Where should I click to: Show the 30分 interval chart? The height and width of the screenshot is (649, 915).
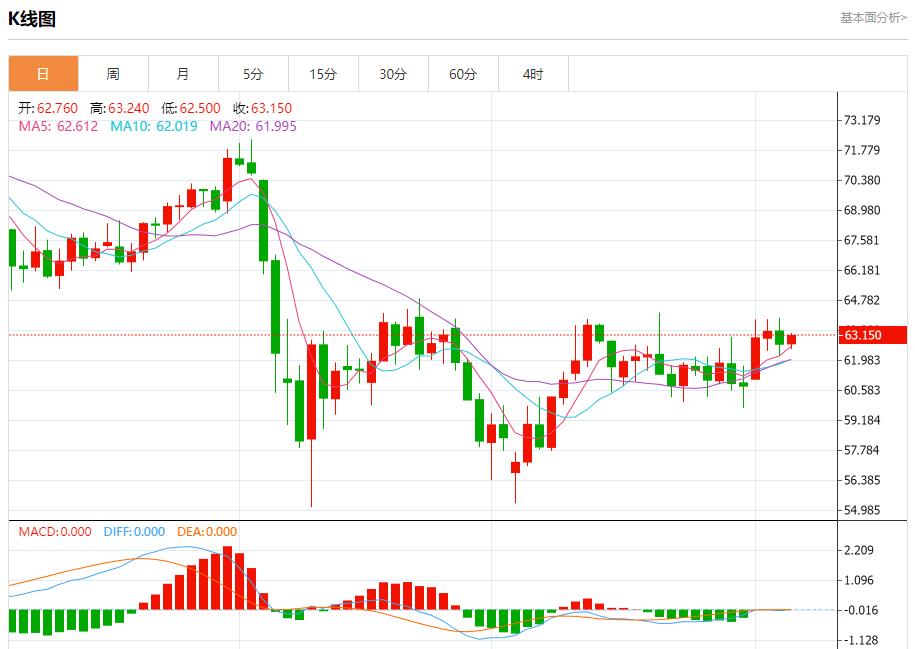tap(393, 74)
